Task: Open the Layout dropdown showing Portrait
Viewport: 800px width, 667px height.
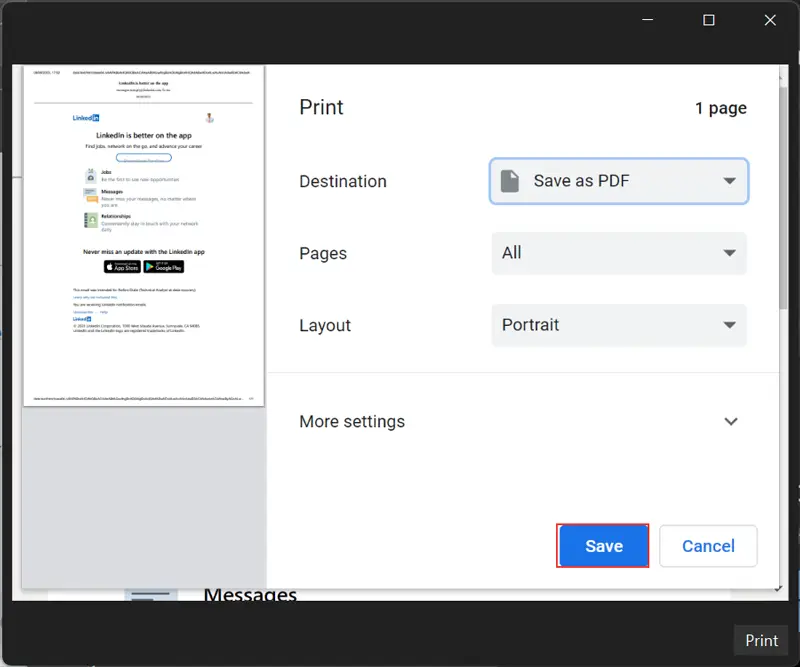Action: pos(619,325)
